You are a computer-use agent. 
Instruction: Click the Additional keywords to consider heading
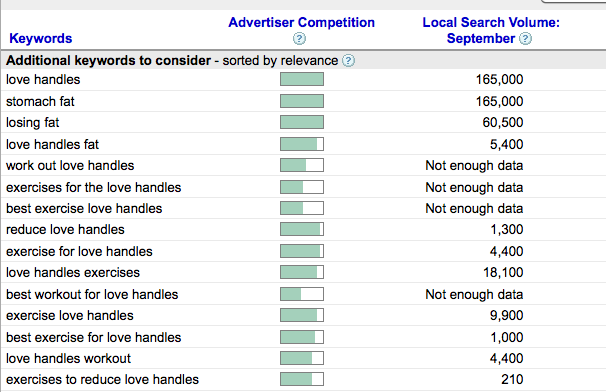pos(108,61)
